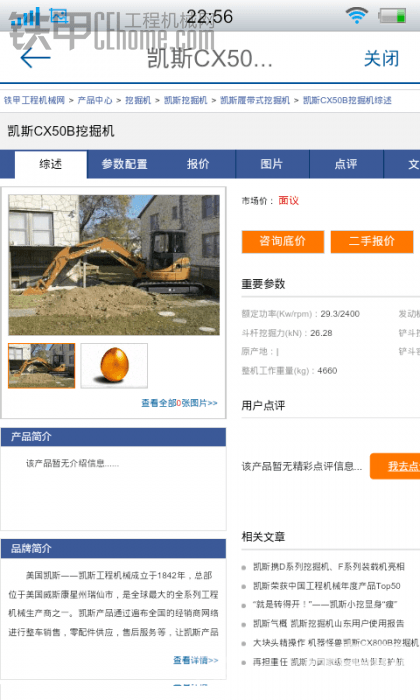Switch to the 报价 tab
The height and width of the screenshot is (700, 420).
[198, 164]
